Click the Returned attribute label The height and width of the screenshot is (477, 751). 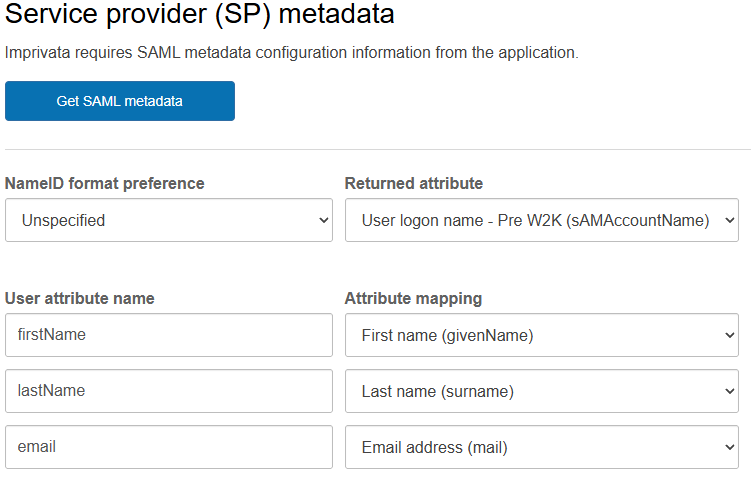[x=414, y=183]
